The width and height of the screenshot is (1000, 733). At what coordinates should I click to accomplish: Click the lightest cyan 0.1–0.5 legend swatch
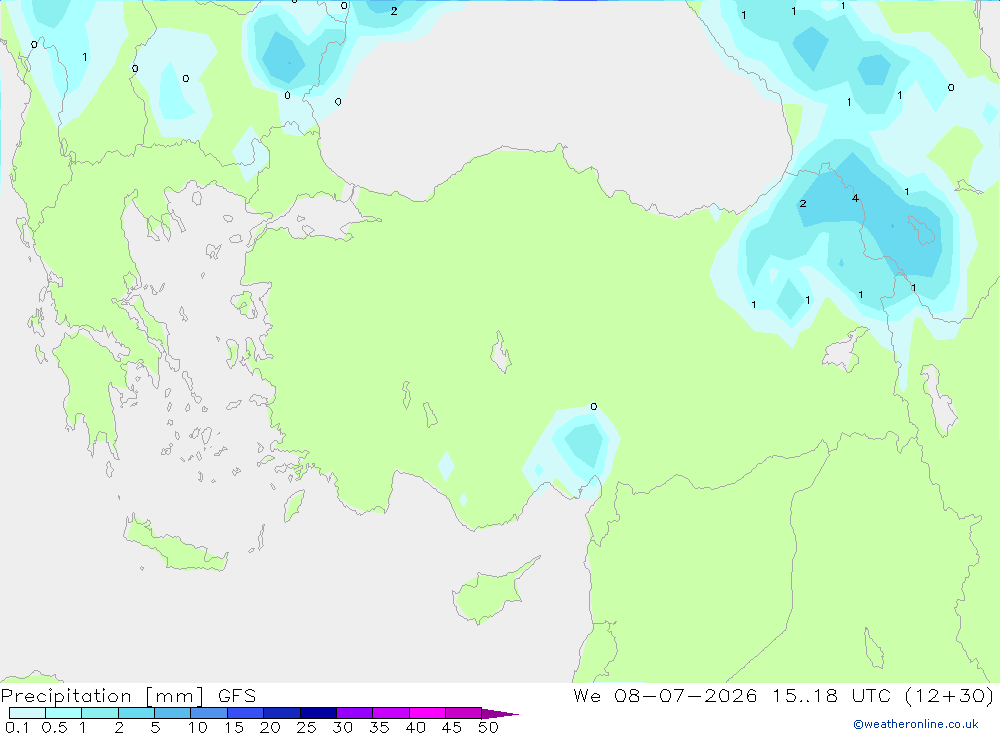27,713
